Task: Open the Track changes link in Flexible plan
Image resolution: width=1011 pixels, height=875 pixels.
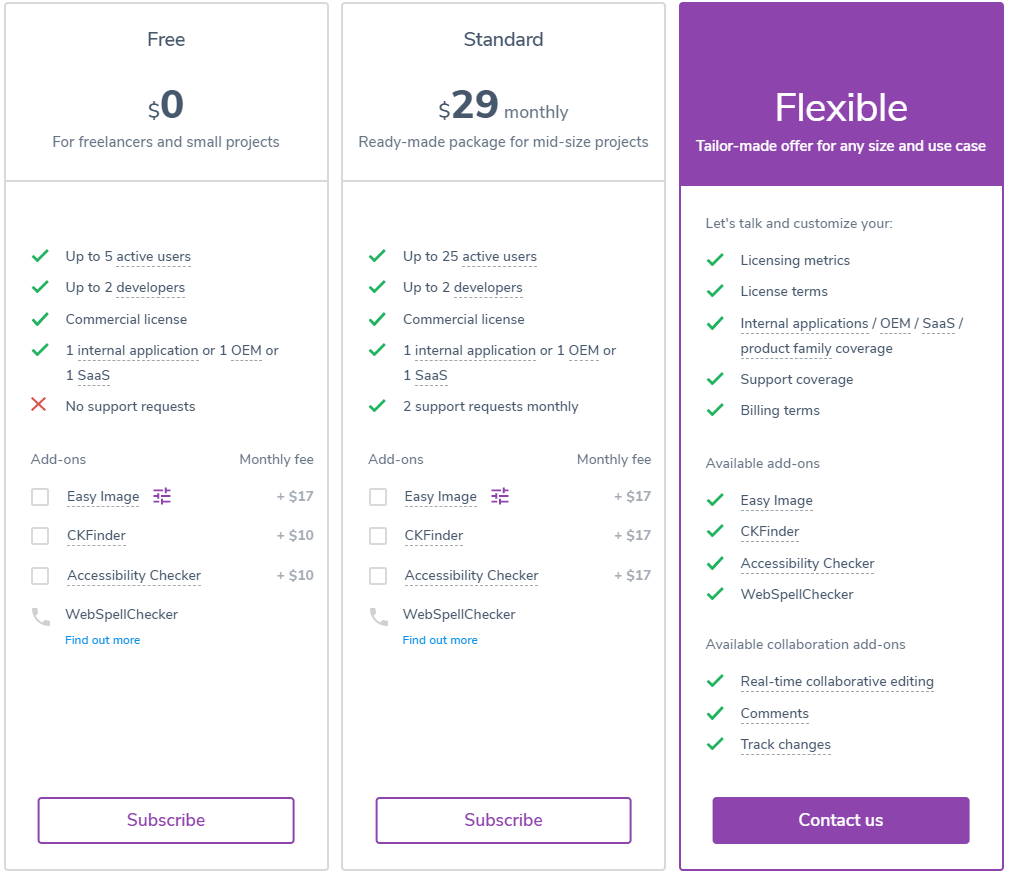Action: coord(786,744)
